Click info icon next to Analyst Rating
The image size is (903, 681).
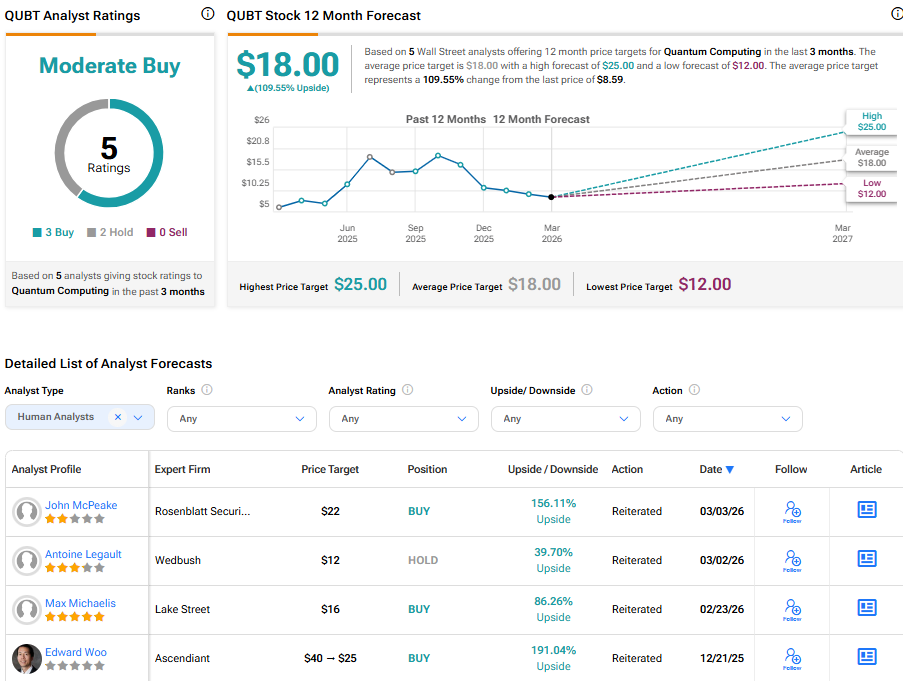tap(408, 391)
